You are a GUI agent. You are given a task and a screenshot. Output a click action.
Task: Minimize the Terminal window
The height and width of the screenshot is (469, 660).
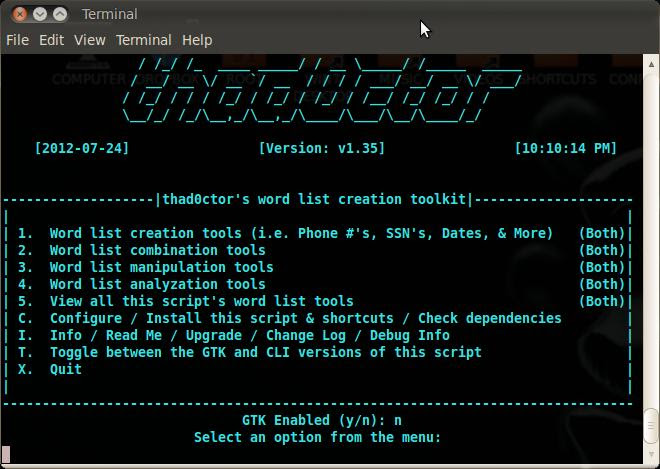(x=40, y=14)
